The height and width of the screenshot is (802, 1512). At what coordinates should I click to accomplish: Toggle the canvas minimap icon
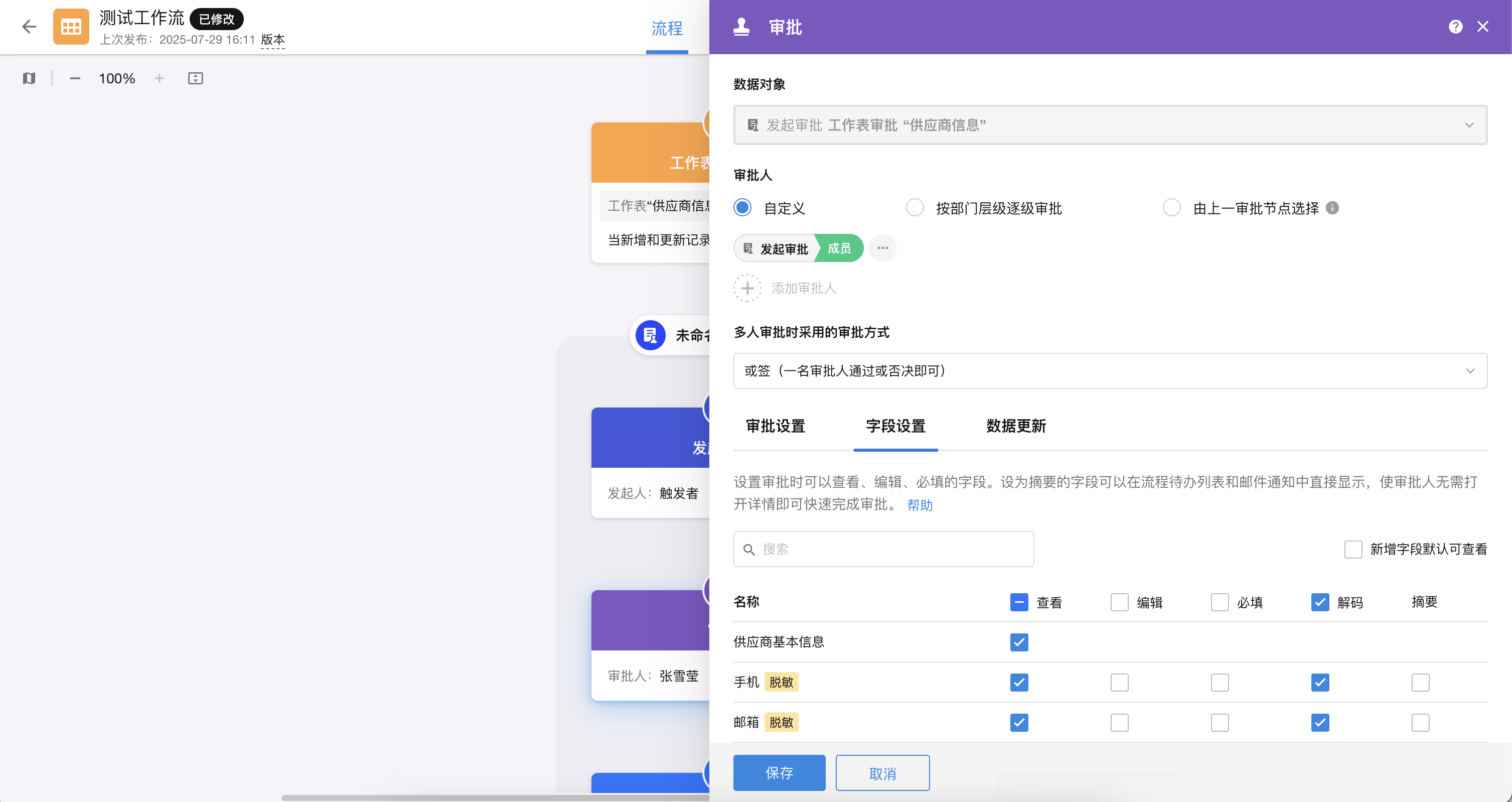point(29,78)
